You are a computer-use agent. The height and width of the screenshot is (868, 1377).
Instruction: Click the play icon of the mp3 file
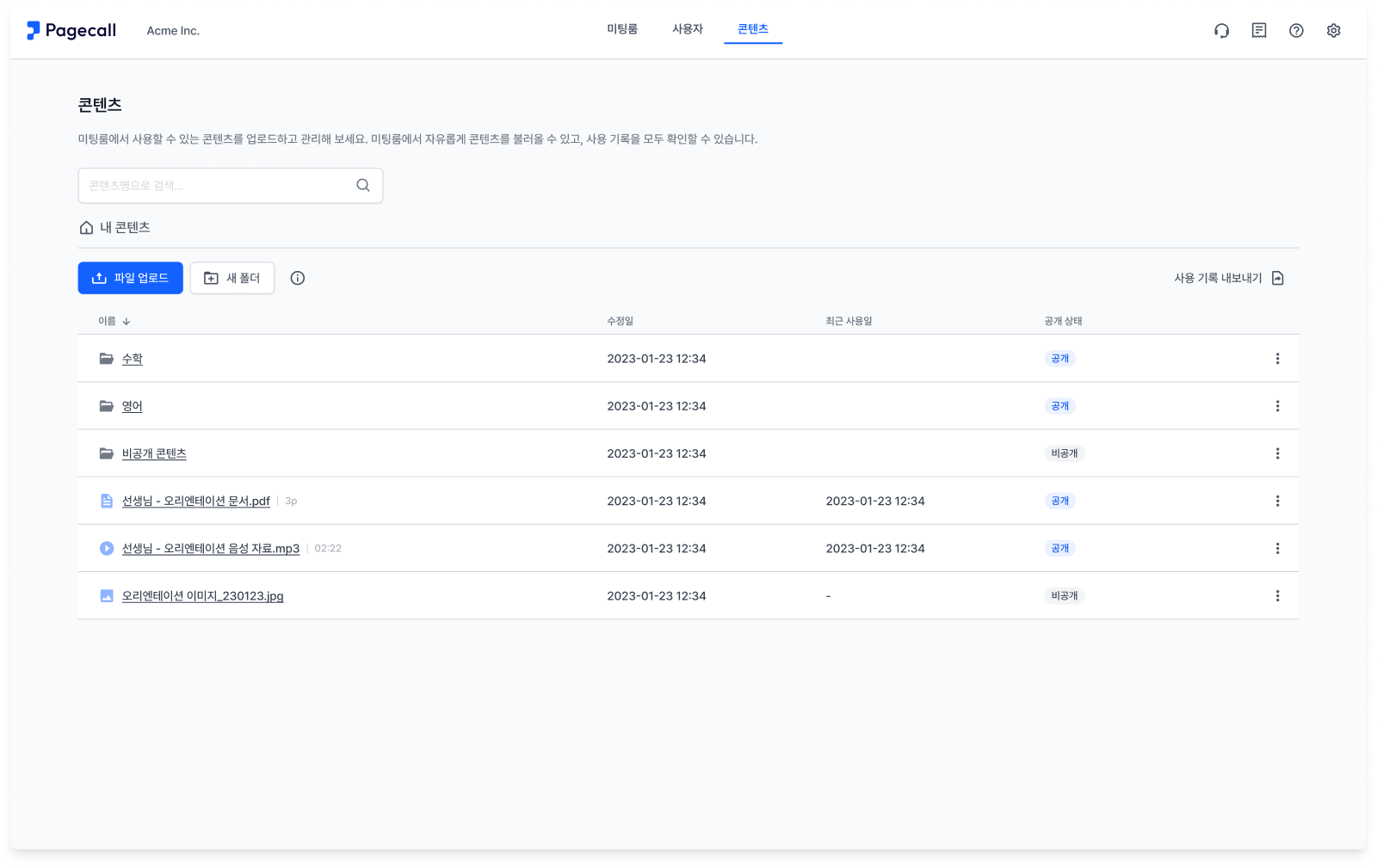point(107,548)
